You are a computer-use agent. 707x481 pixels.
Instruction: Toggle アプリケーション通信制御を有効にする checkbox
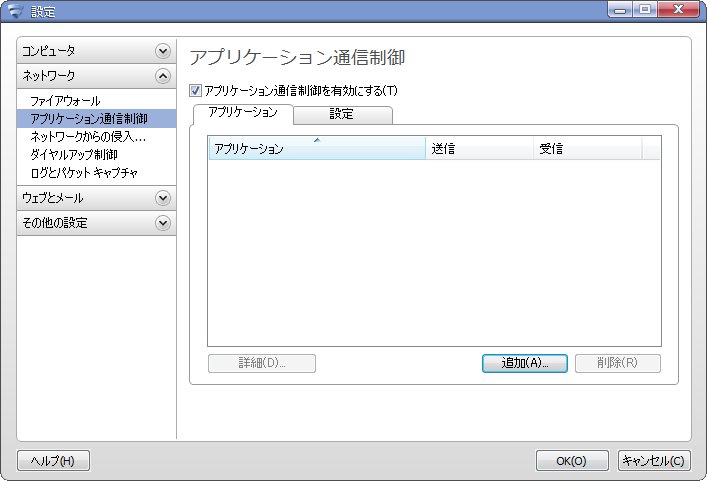[x=195, y=91]
